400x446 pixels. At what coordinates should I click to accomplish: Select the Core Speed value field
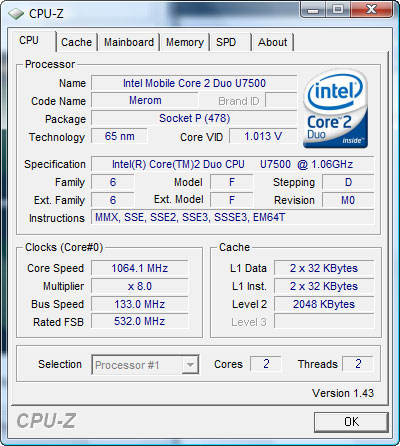[140, 268]
